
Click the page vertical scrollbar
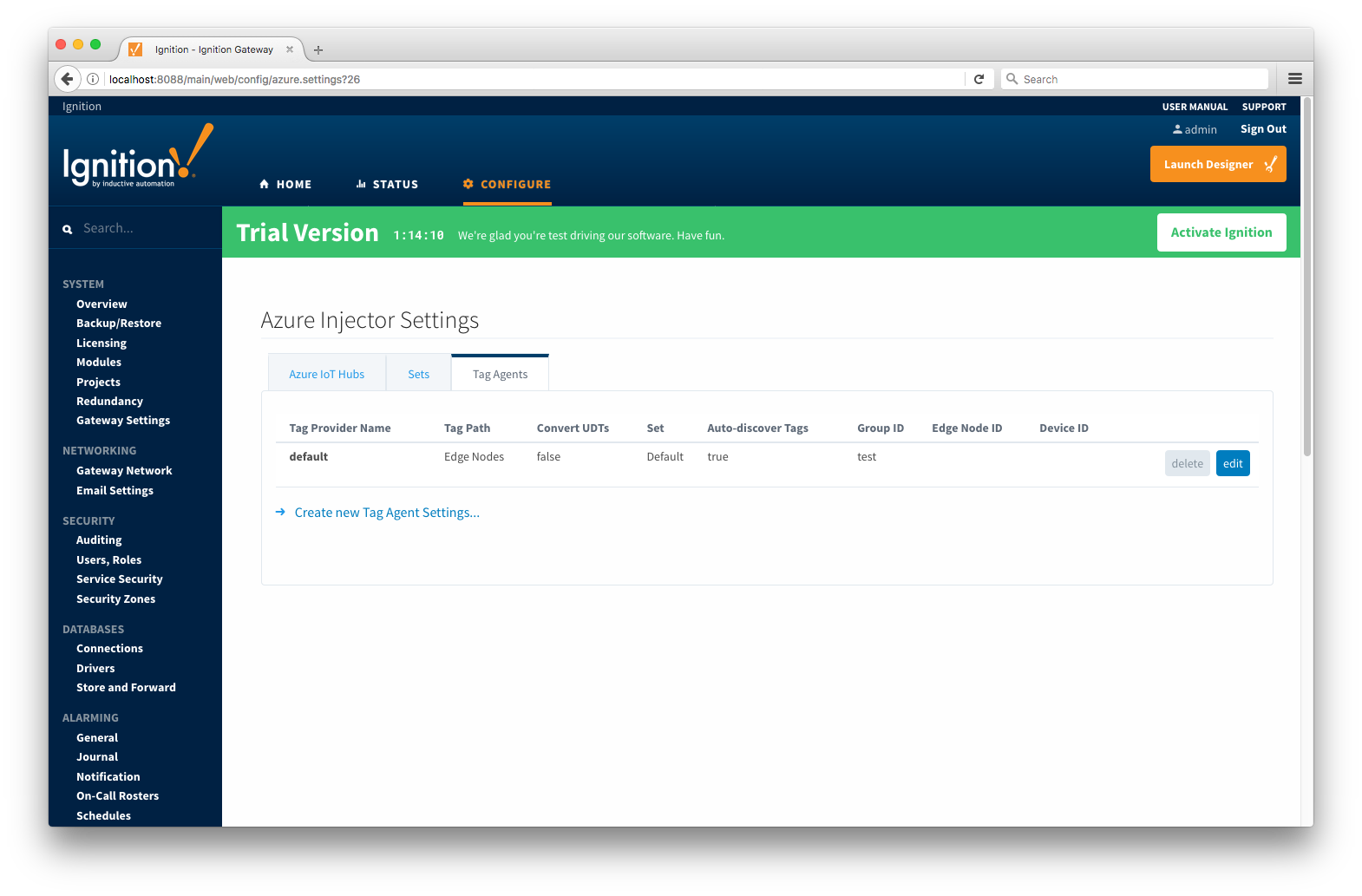click(1306, 278)
